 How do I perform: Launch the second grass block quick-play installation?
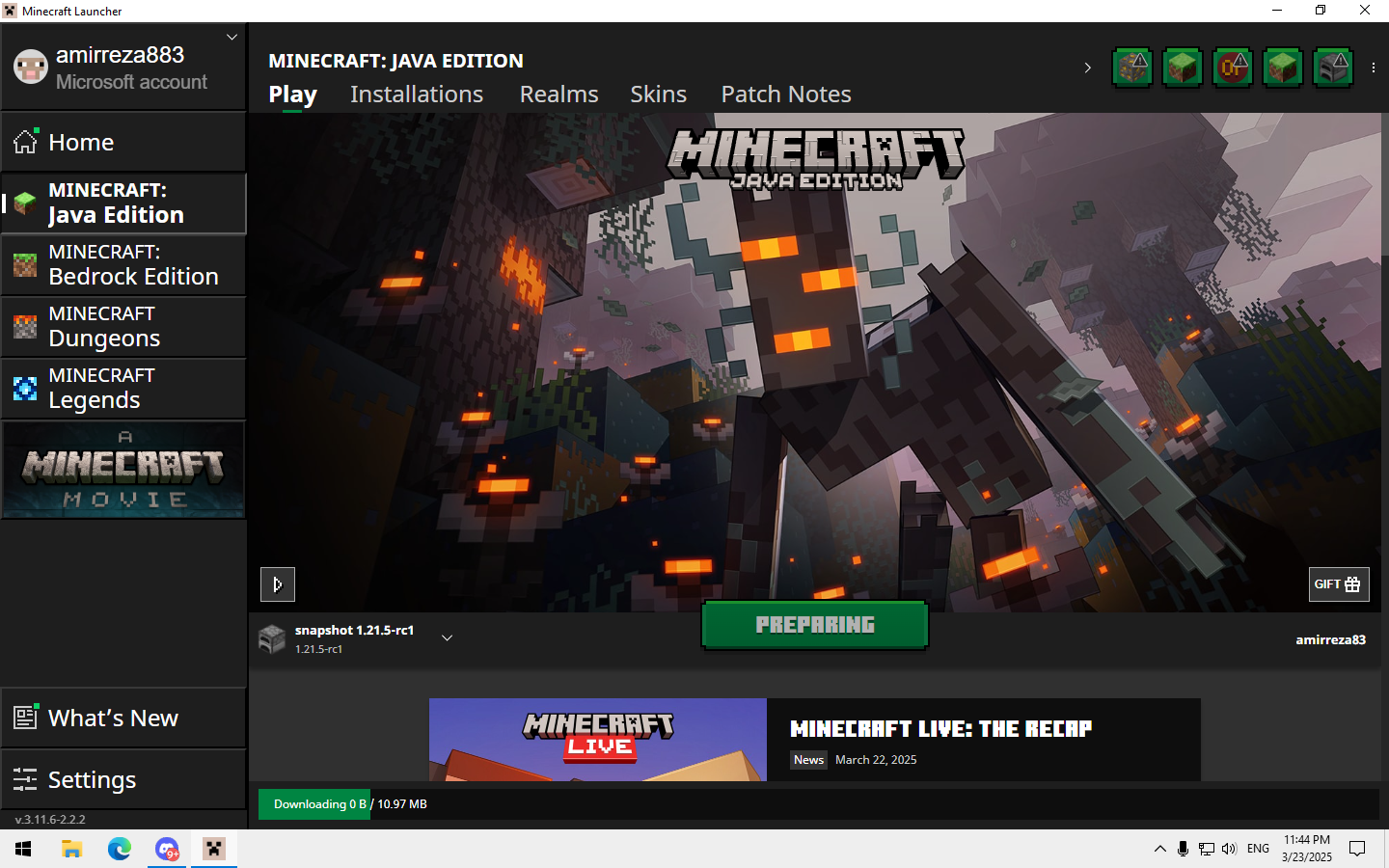[1283, 68]
